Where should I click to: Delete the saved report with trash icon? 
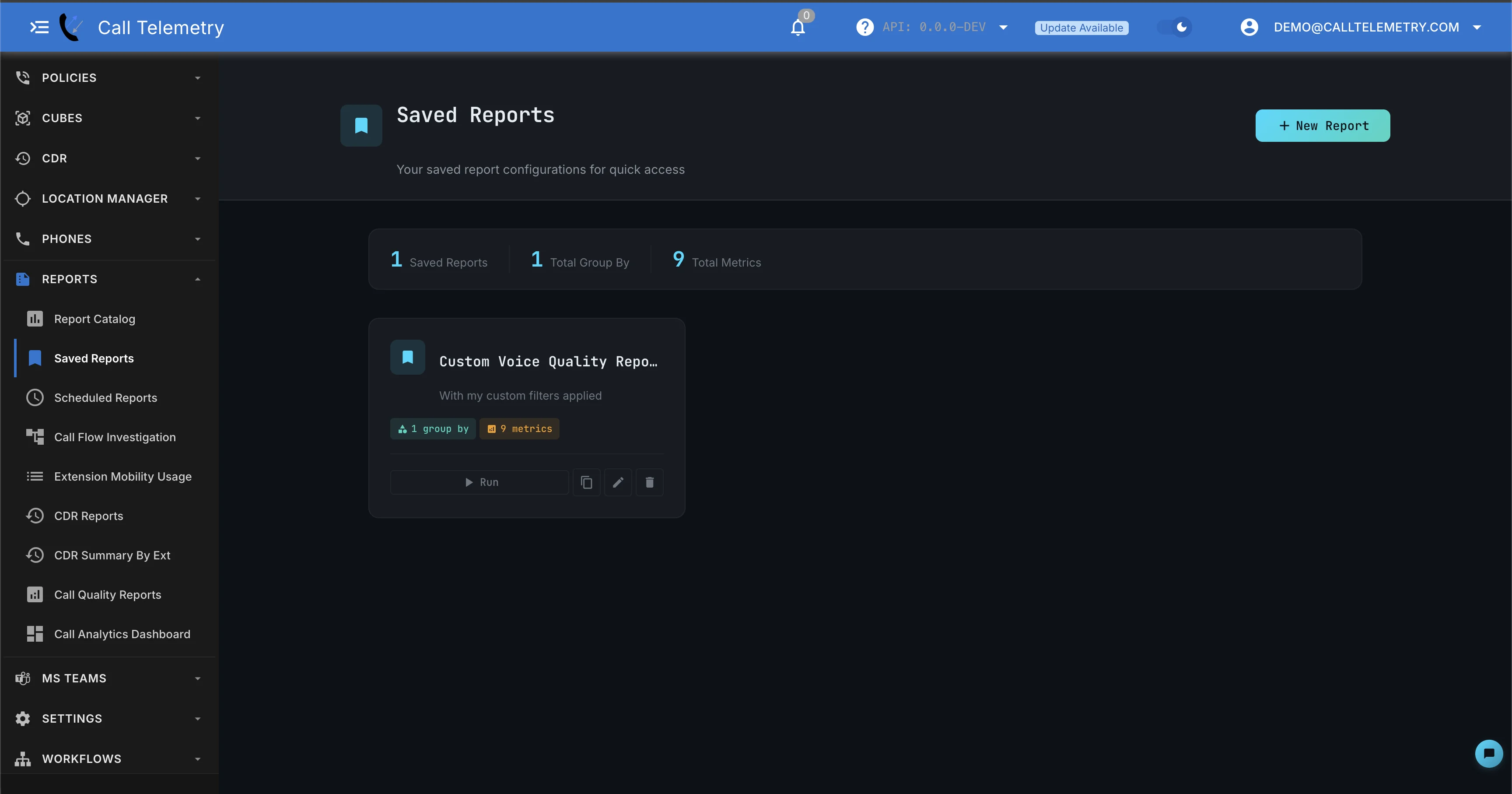tap(650, 482)
